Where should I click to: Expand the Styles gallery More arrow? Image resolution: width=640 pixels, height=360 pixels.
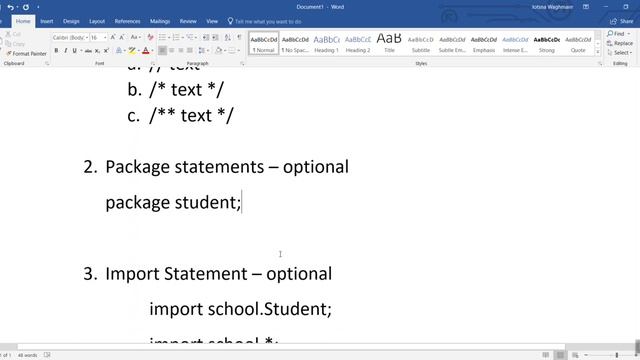(x=598, y=52)
